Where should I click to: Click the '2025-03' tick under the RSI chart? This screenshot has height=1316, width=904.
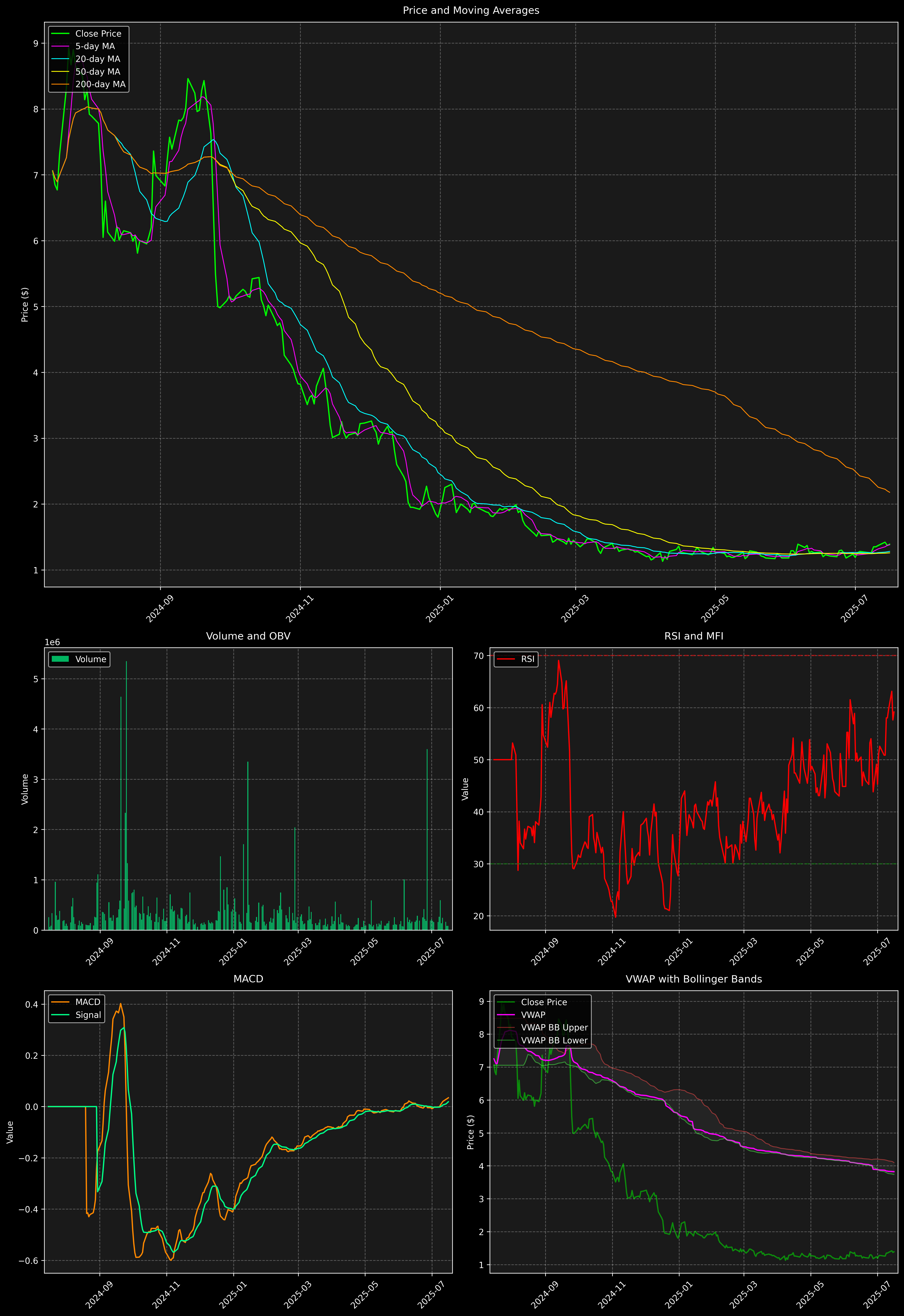click(744, 951)
